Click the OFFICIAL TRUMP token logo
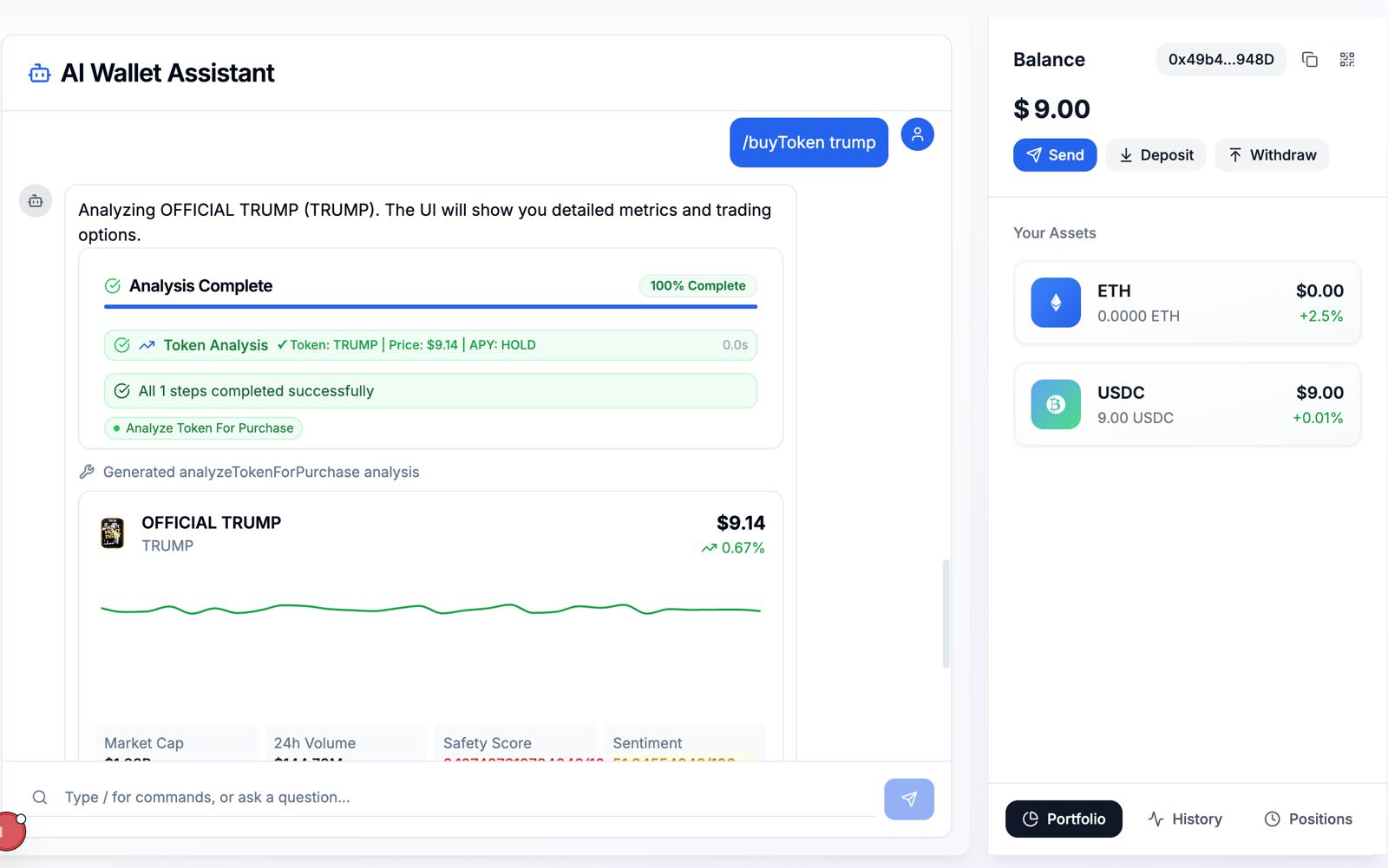 point(113,533)
